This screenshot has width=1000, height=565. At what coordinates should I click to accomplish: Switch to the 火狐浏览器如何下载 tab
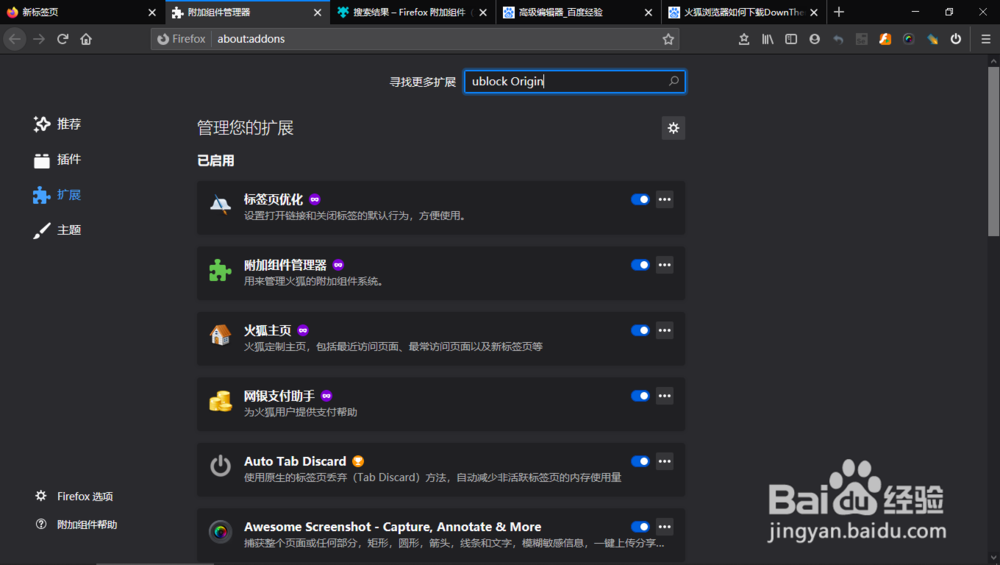coord(744,12)
